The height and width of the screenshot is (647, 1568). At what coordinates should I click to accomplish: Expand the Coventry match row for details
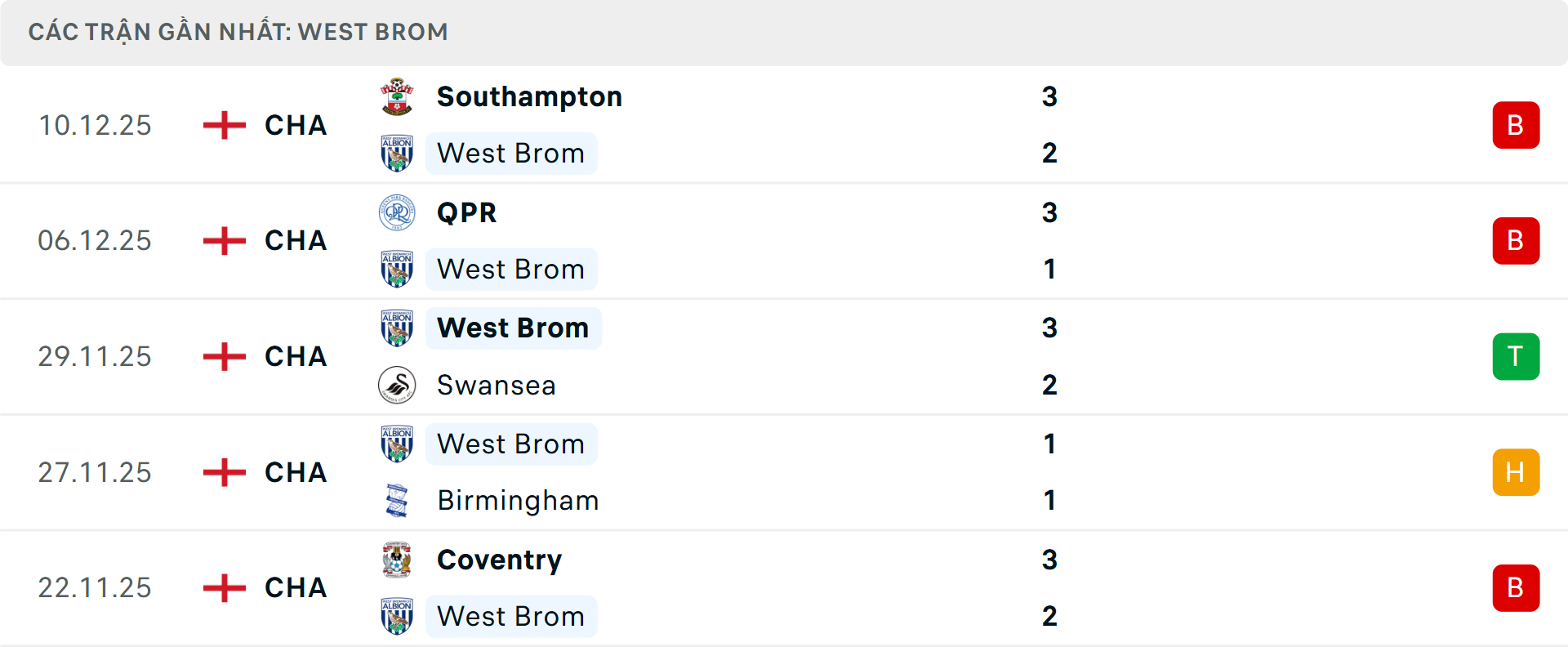tap(784, 587)
